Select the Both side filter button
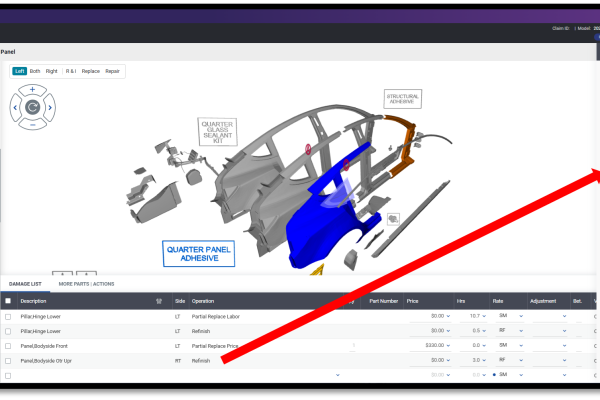Screen dimensions: 600x400 click(35, 71)
